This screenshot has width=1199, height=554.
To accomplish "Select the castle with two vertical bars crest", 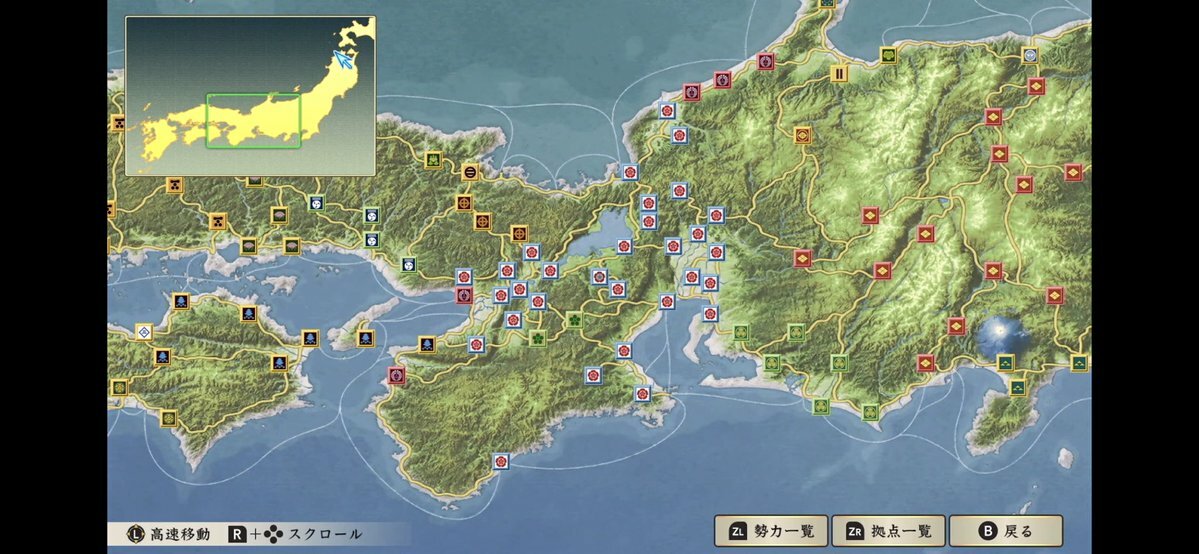I will point(839,72).
